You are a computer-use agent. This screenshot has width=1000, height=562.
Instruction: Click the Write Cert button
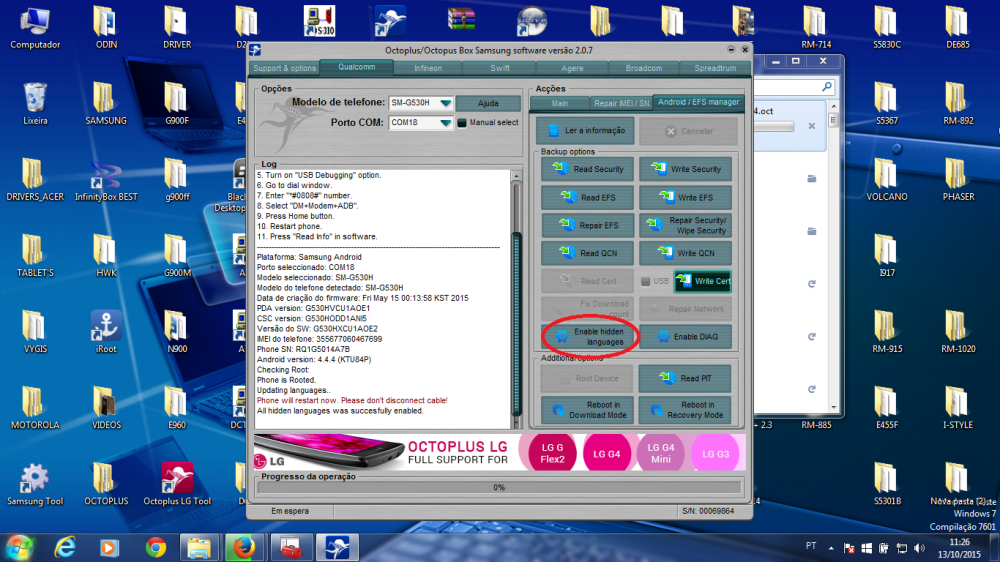(703, 281)
